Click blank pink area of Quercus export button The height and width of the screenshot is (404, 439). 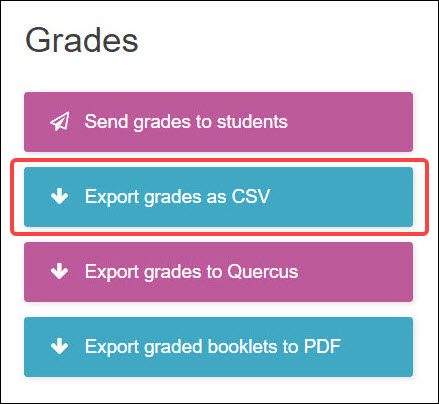pos(355,272)
